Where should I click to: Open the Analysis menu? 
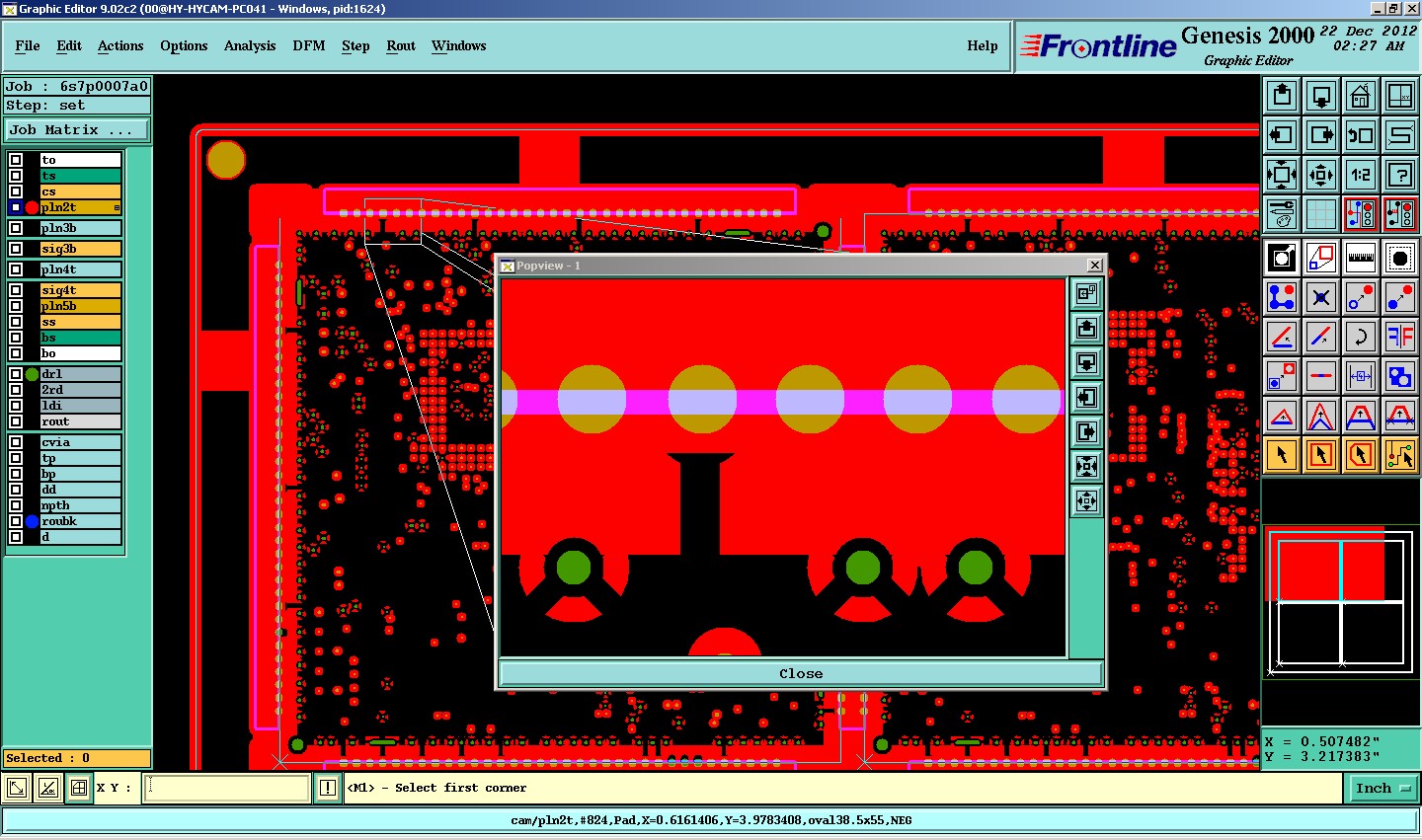[250, 45]
